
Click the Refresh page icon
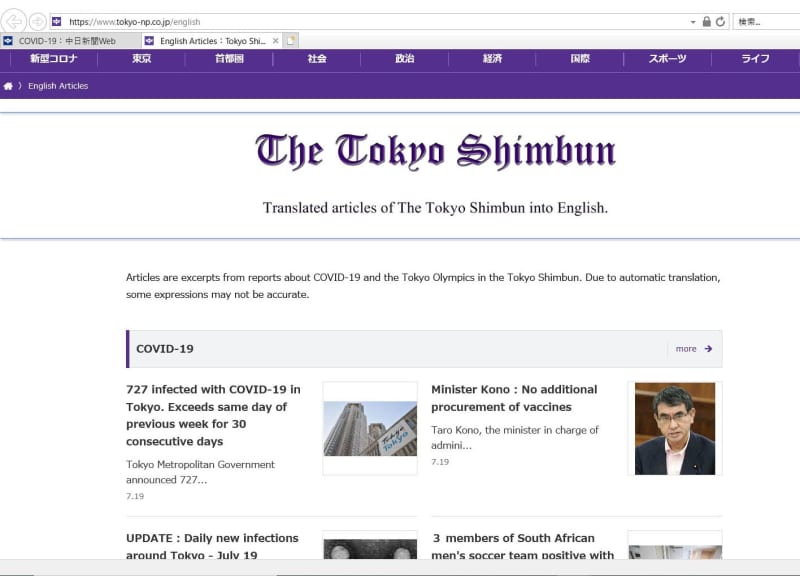(720, 21)
